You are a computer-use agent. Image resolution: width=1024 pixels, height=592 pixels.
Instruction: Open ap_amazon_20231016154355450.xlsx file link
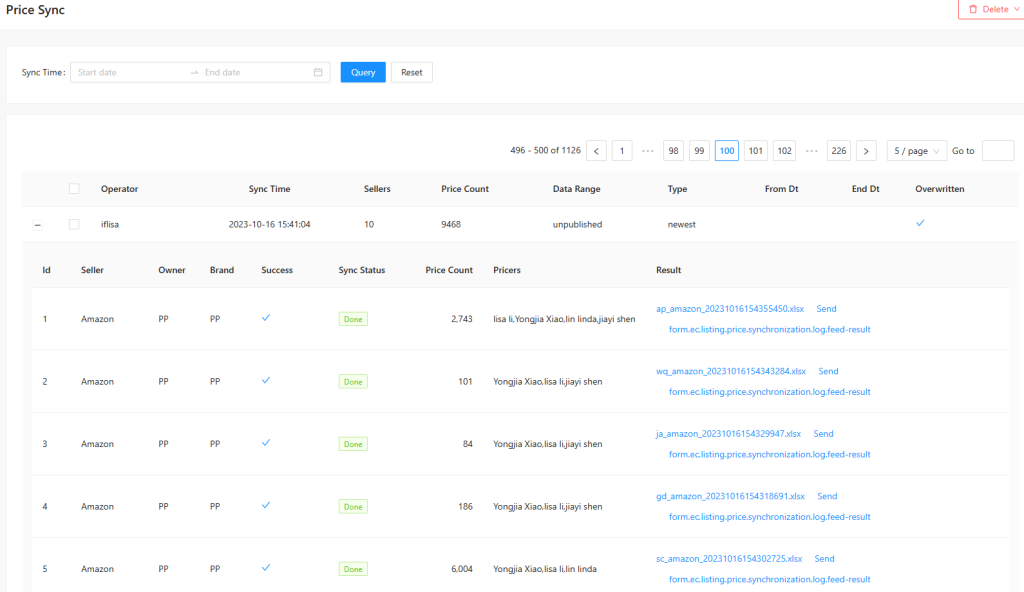tap(730, 308)
